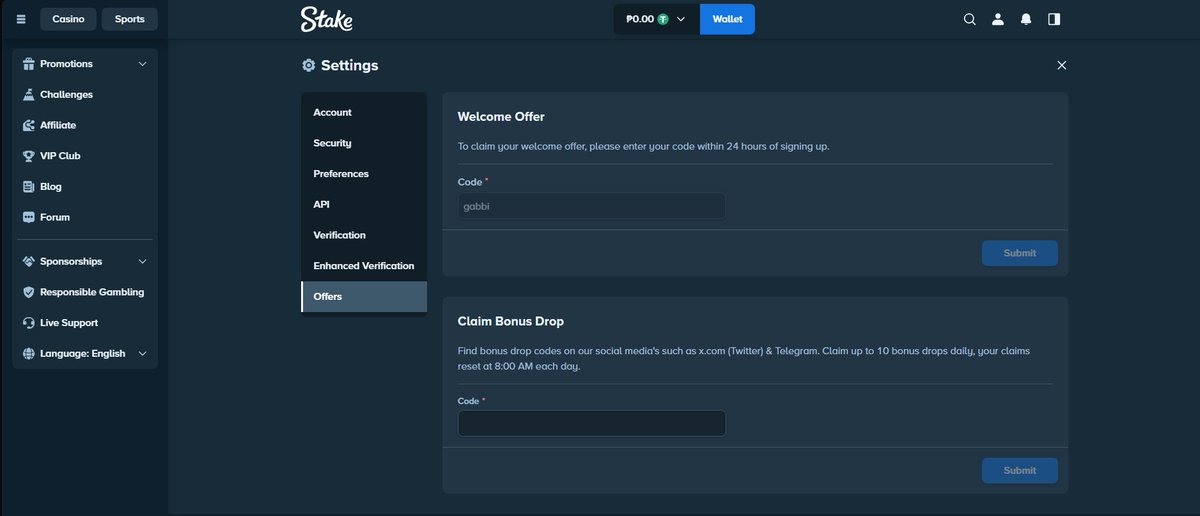The height and width of the screenshot is (516, 1200).
Task: Click the Sponsorships handshake icon
Action: coord(29,262)
